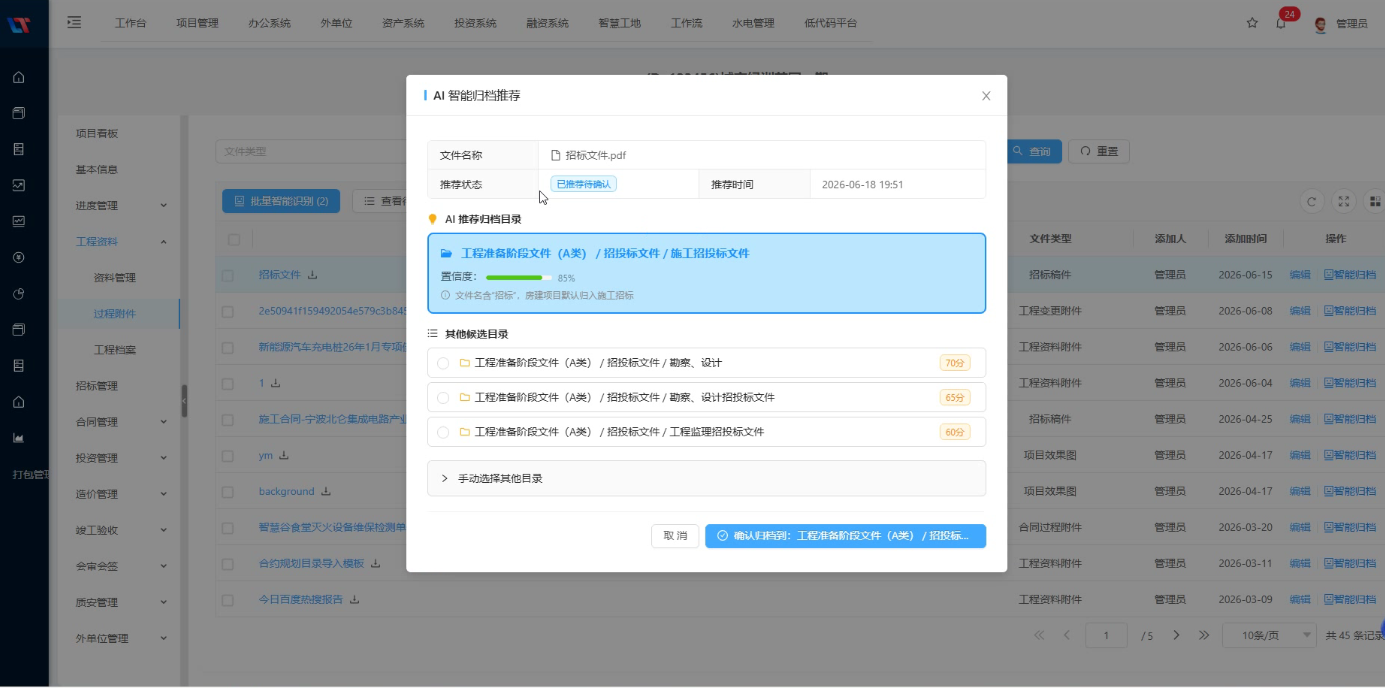This screenshot has height=688, width=1385.
Task: Select radio for 工程监理招投标文件 directory
Action: pyautogui.click(x=443, y=432)
